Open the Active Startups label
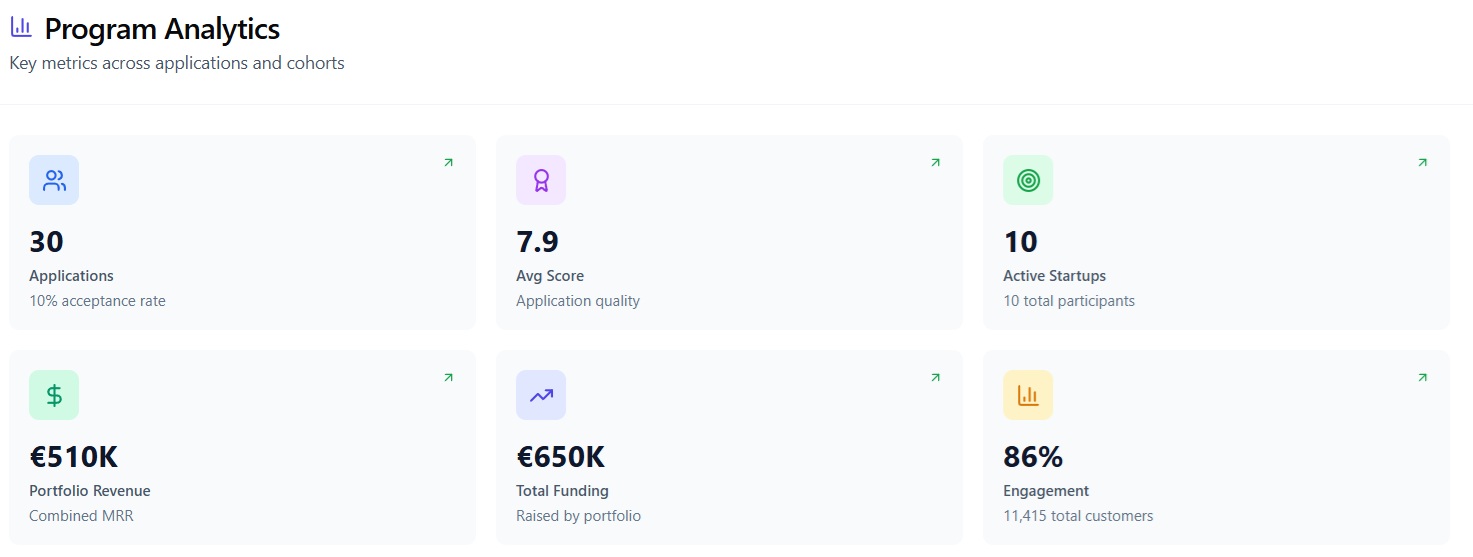This screenshot has width=1473, height=557. [x=1054, y=276]
